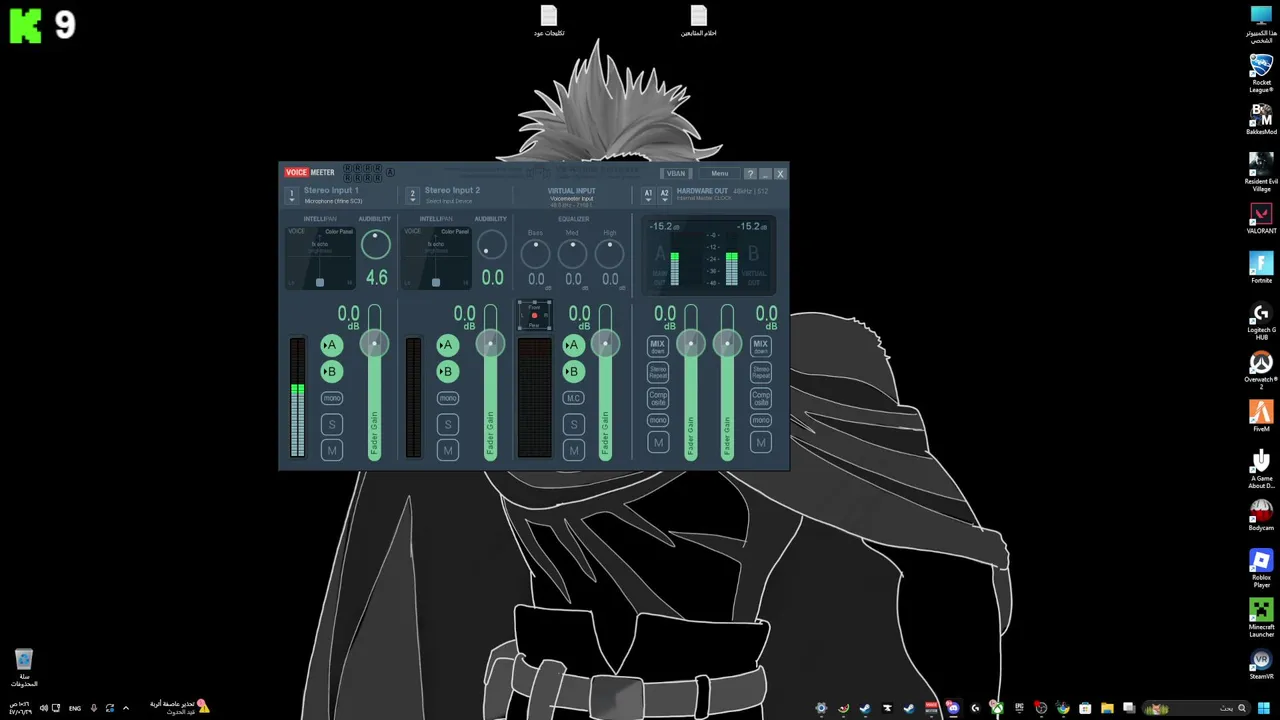
Task: Open Resident Evil Village desktop shortcut
Action: [1261, 171]
